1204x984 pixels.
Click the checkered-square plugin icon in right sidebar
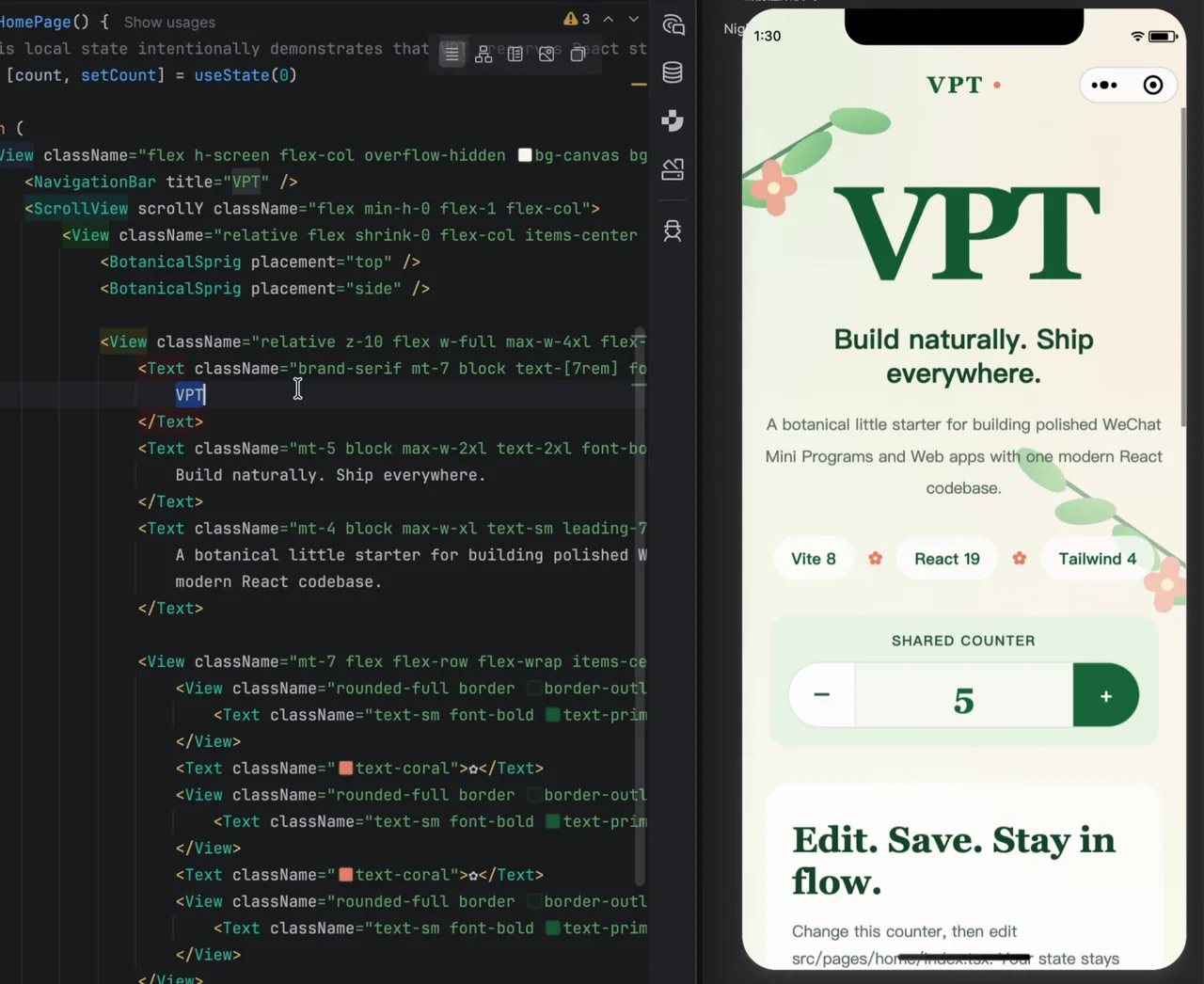click(x=673, y=120)
